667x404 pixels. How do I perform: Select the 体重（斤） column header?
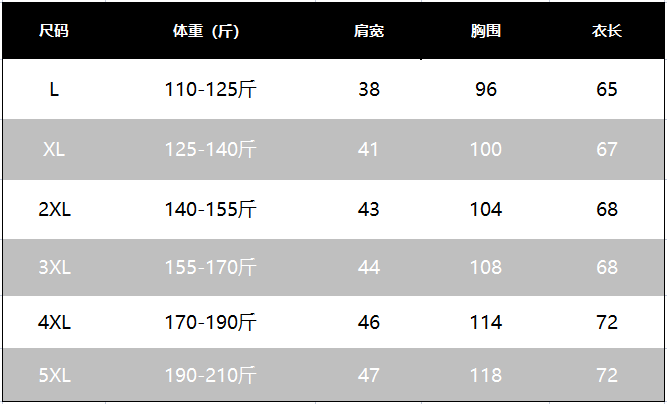pyautogui.click(x=205, y=31)
